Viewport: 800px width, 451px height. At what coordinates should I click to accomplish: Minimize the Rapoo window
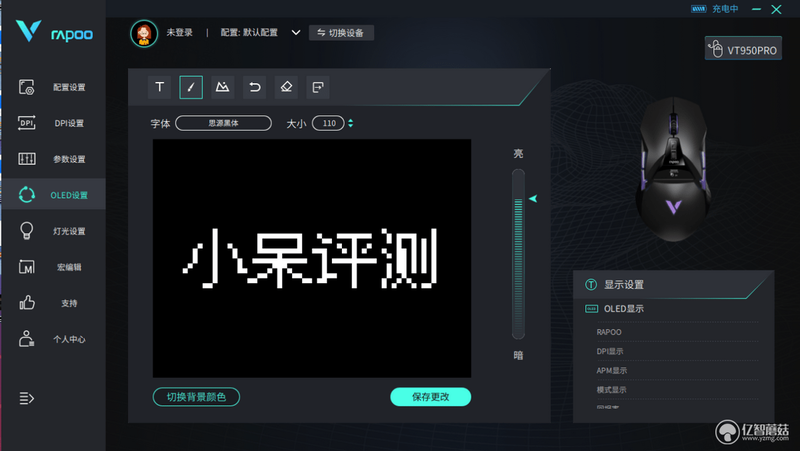tap(757, 9)
